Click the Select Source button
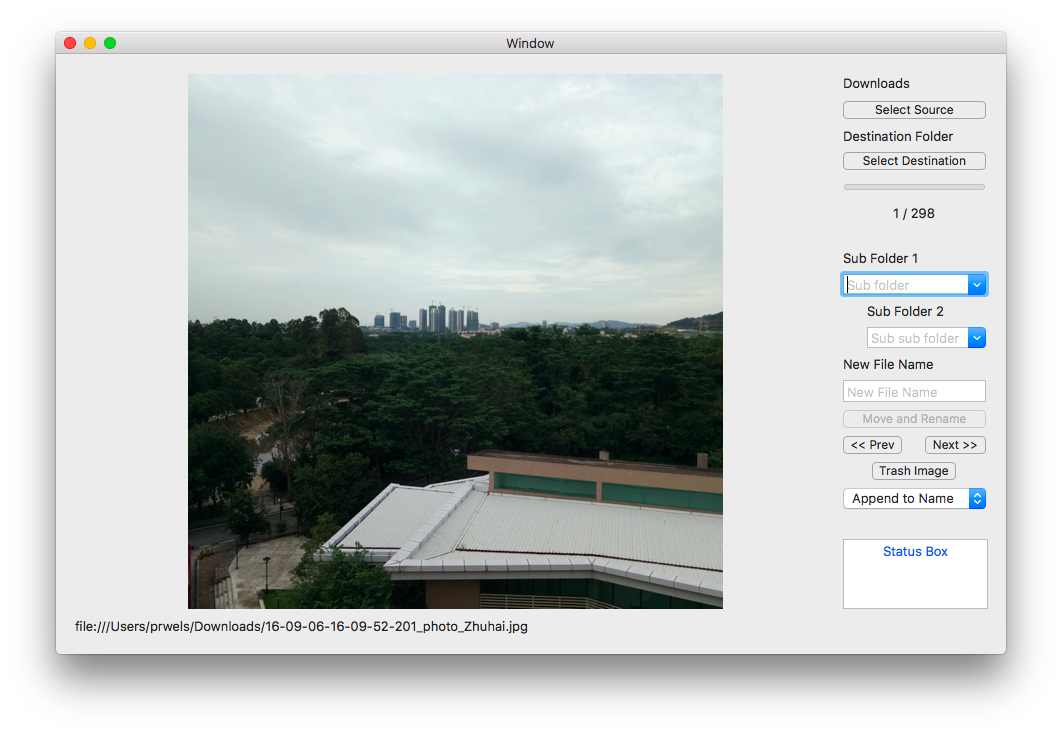1062x734 pixels. tap(914, 110)
